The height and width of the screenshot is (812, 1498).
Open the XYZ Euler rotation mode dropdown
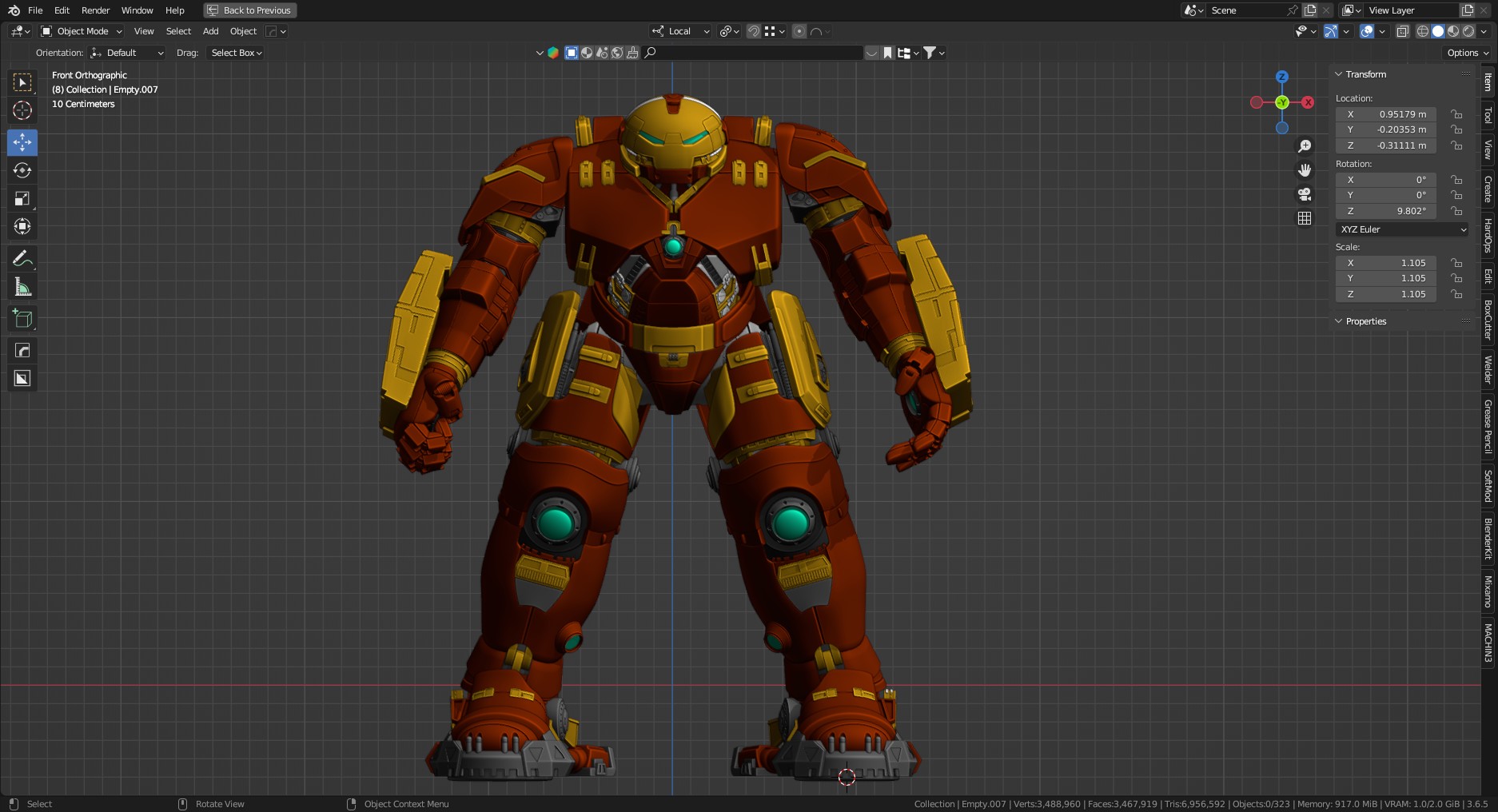1402,229
